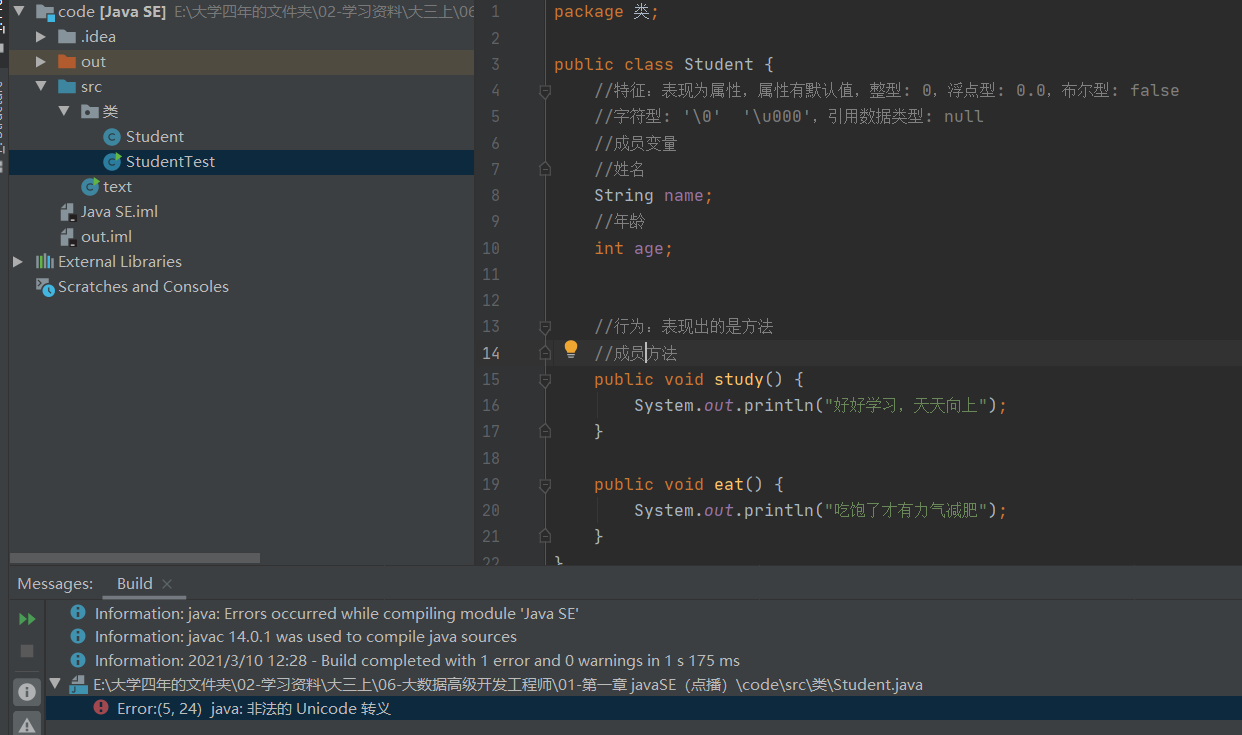This screenshot has width=1242, height=735.
Task: Expand the out folder
Action: tap(41, 62)
